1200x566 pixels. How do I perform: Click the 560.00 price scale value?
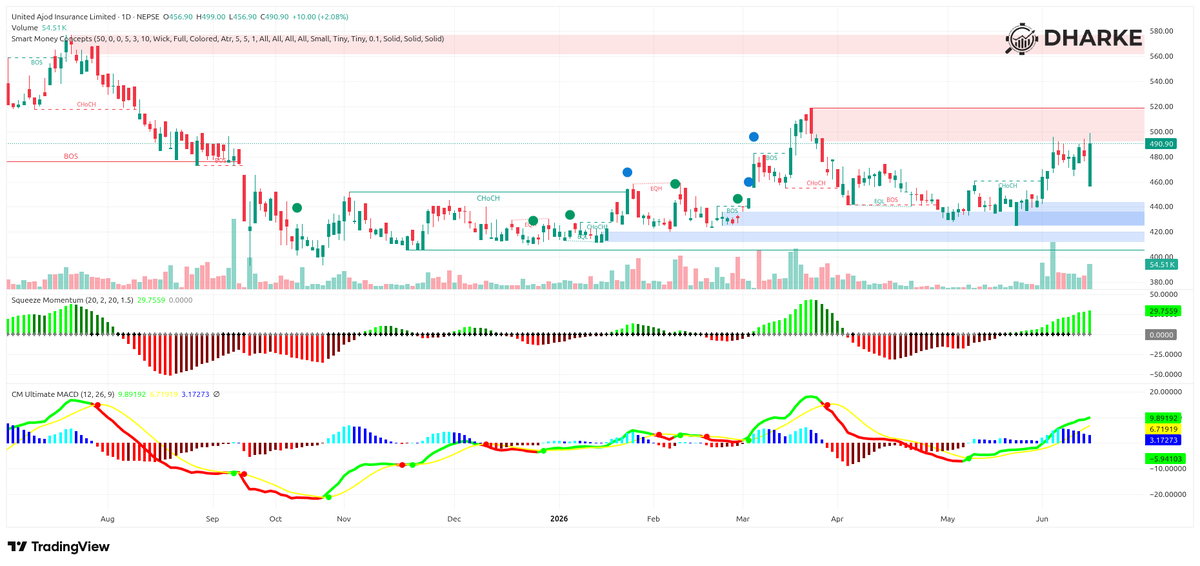coord(1161,57)
